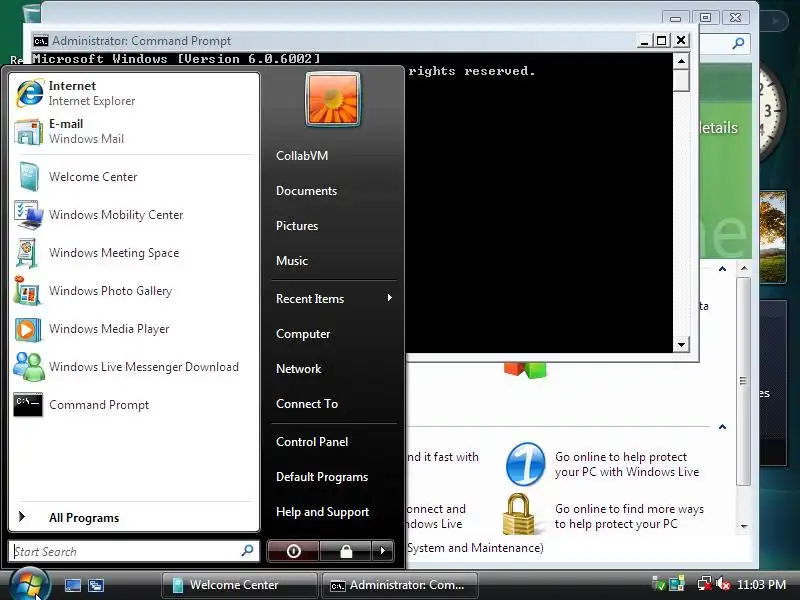The image size is (800, 600).
Task: Click the power button in Start menu
Action: (x=293, y=551)
